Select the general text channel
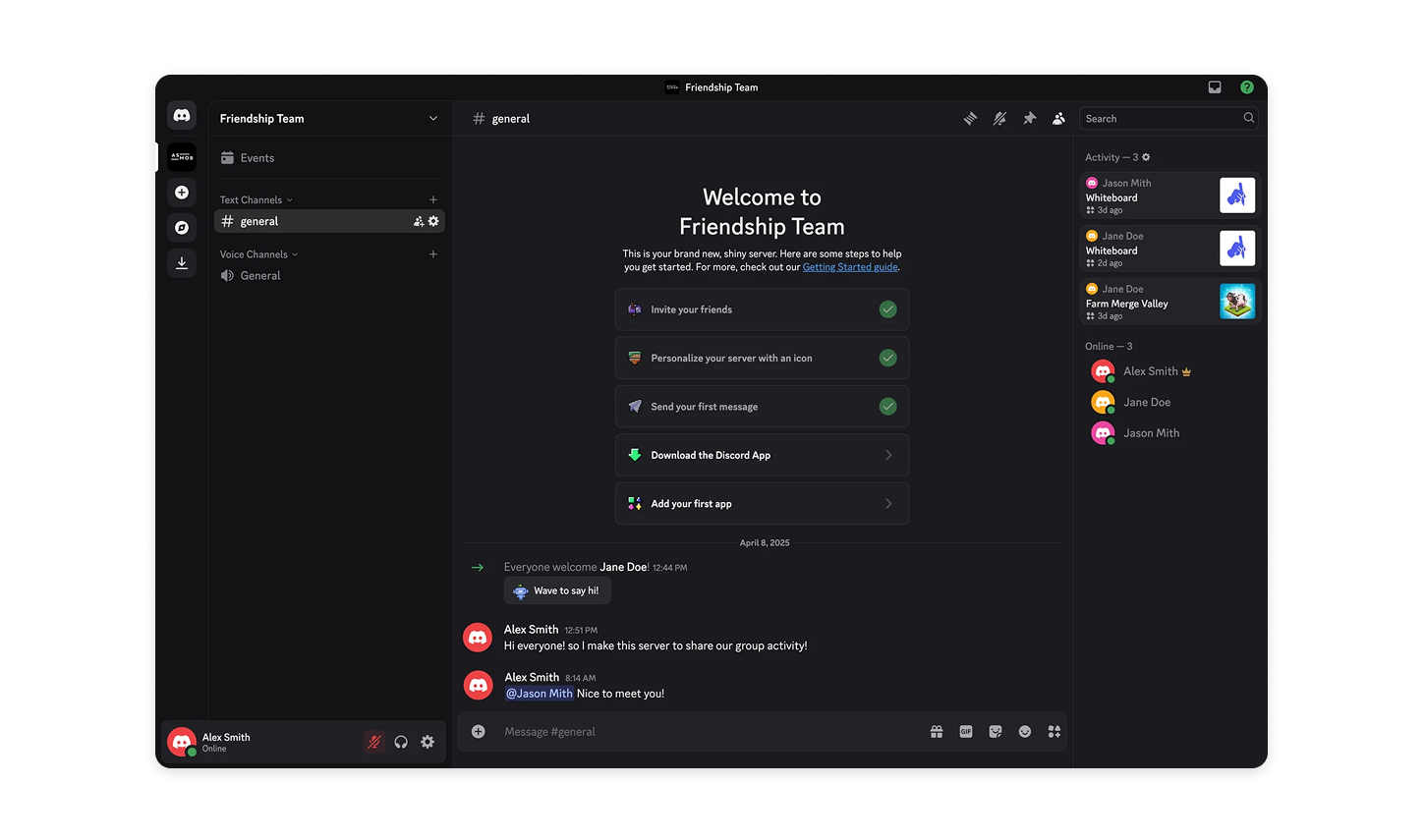 (x=329, y=221)
